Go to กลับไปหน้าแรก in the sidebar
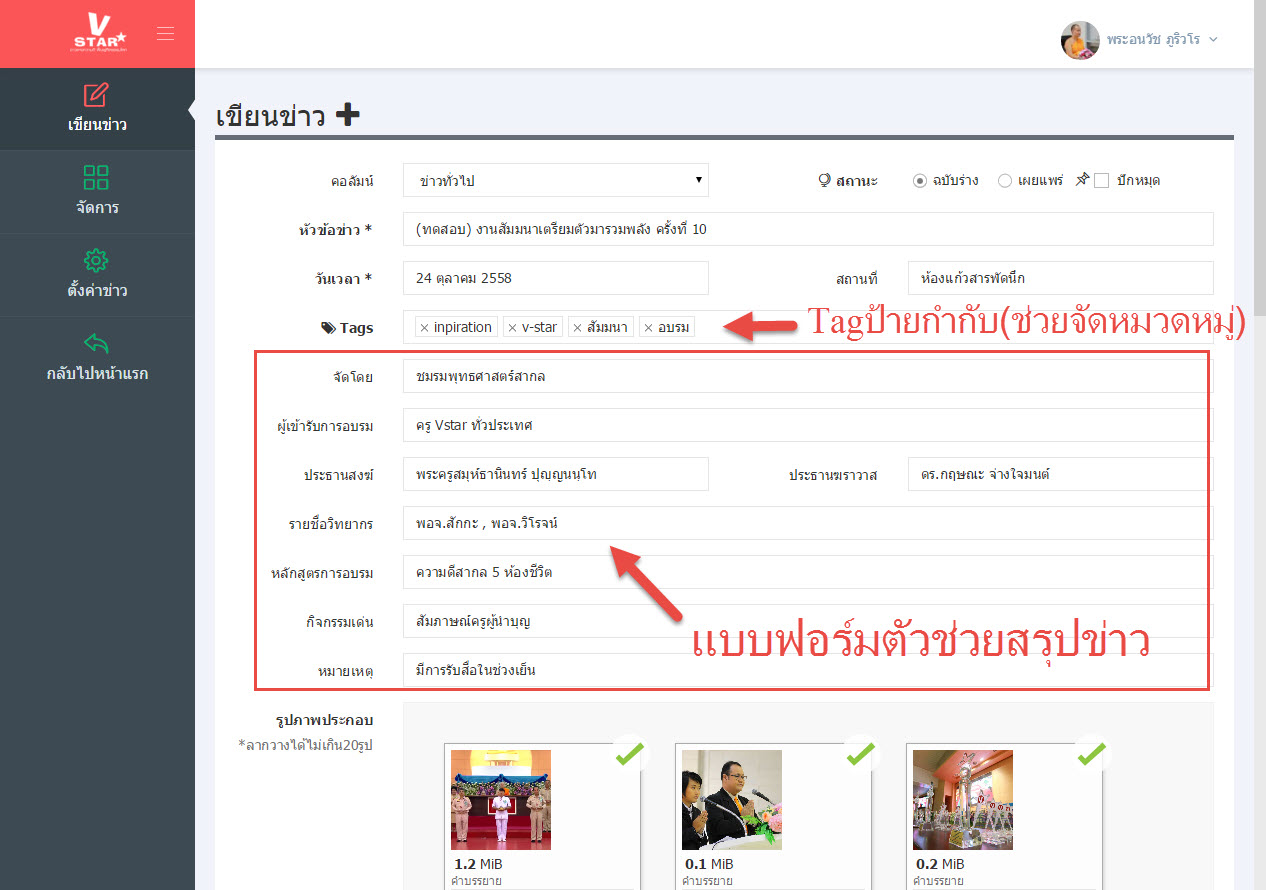Image resolution: width=1266 pixels, height=890 pixels. pos(97,357)
